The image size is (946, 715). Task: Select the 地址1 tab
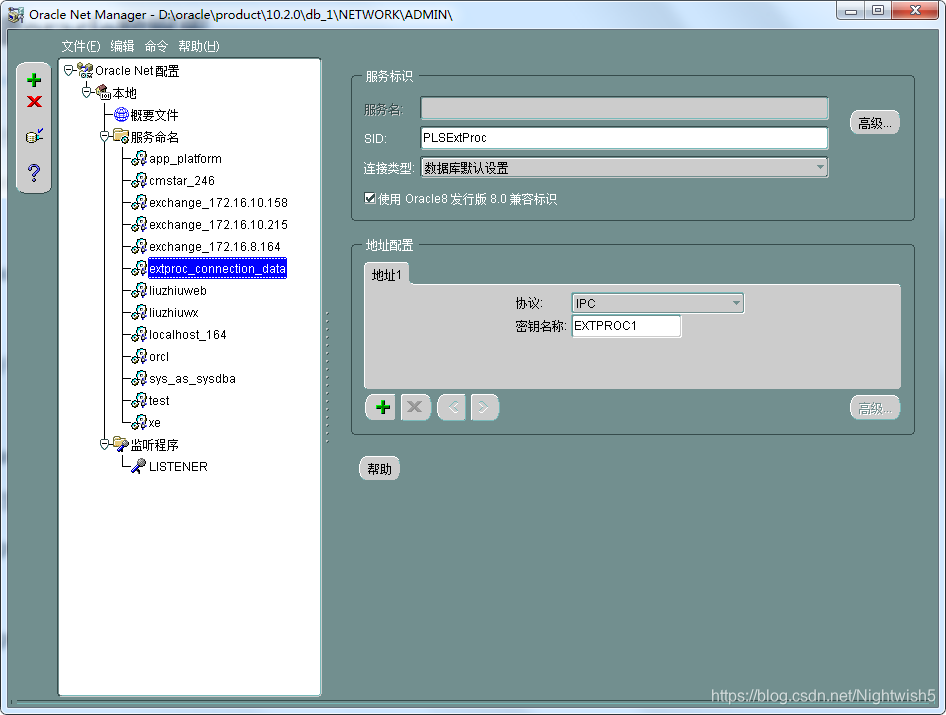(387, 275)
